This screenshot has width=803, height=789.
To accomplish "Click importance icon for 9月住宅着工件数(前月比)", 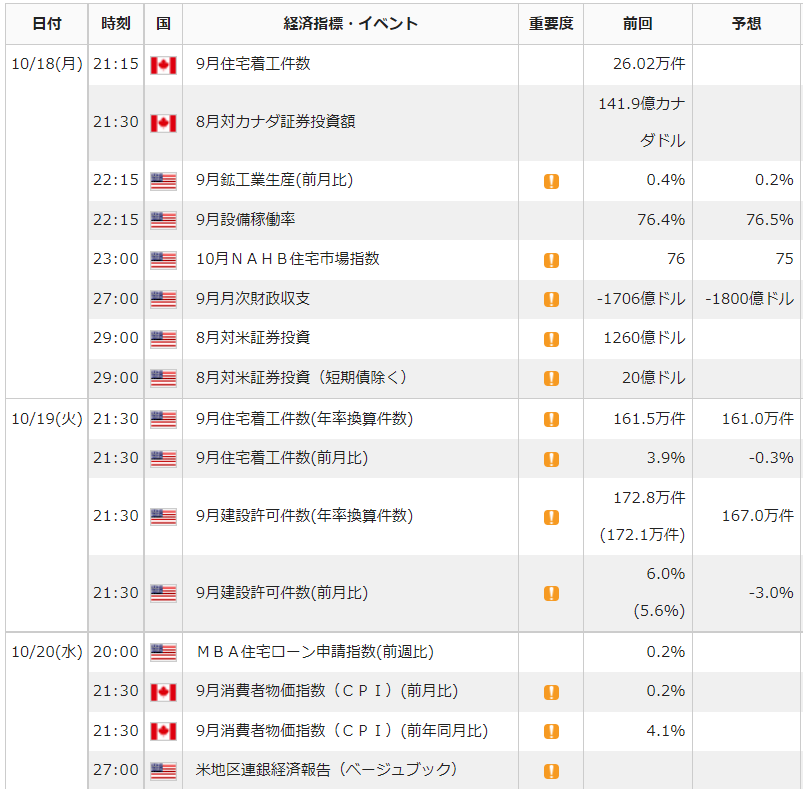I will 551,459.
